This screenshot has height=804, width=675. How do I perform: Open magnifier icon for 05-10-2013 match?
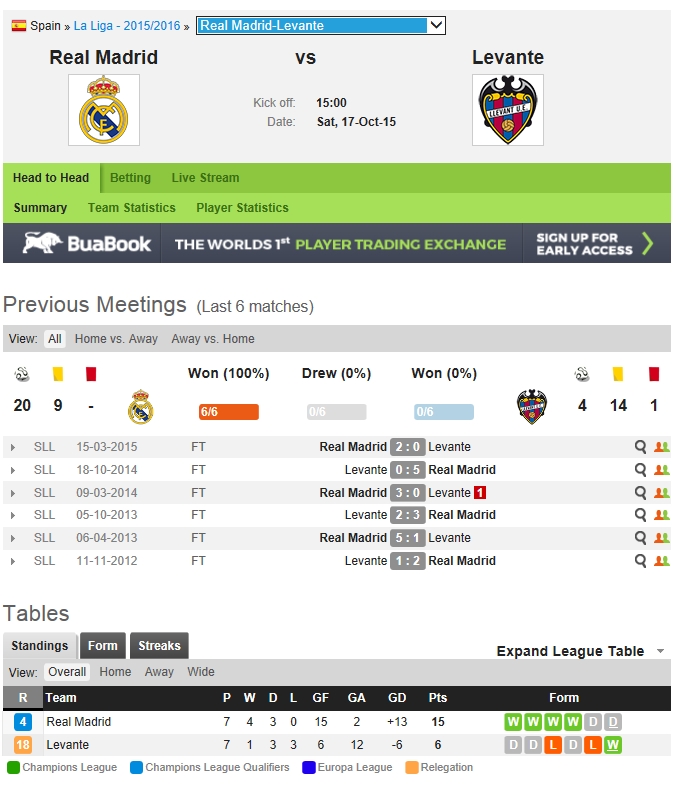coord(641,515)
